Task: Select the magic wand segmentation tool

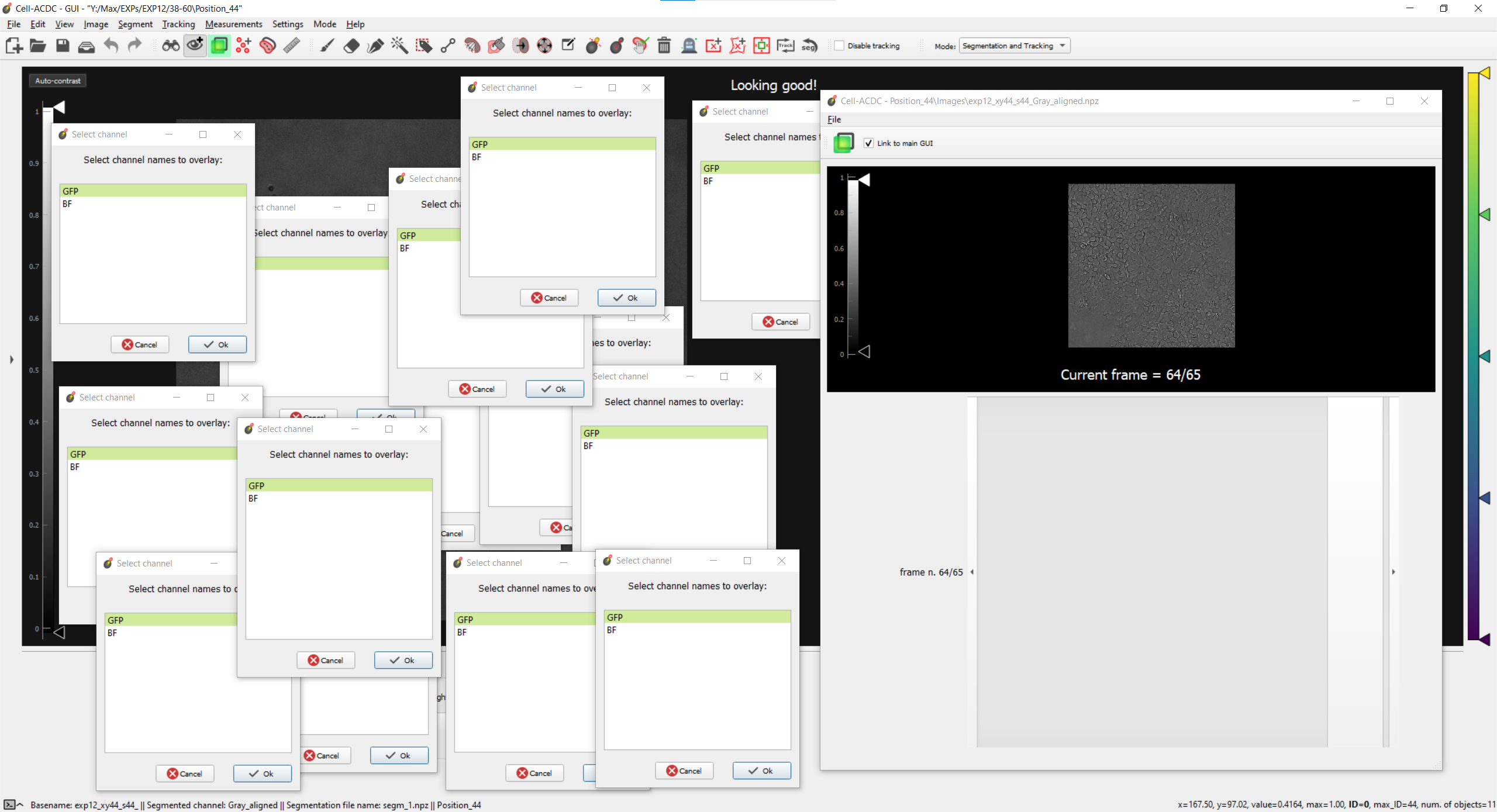Action: (x=400, y=45)
